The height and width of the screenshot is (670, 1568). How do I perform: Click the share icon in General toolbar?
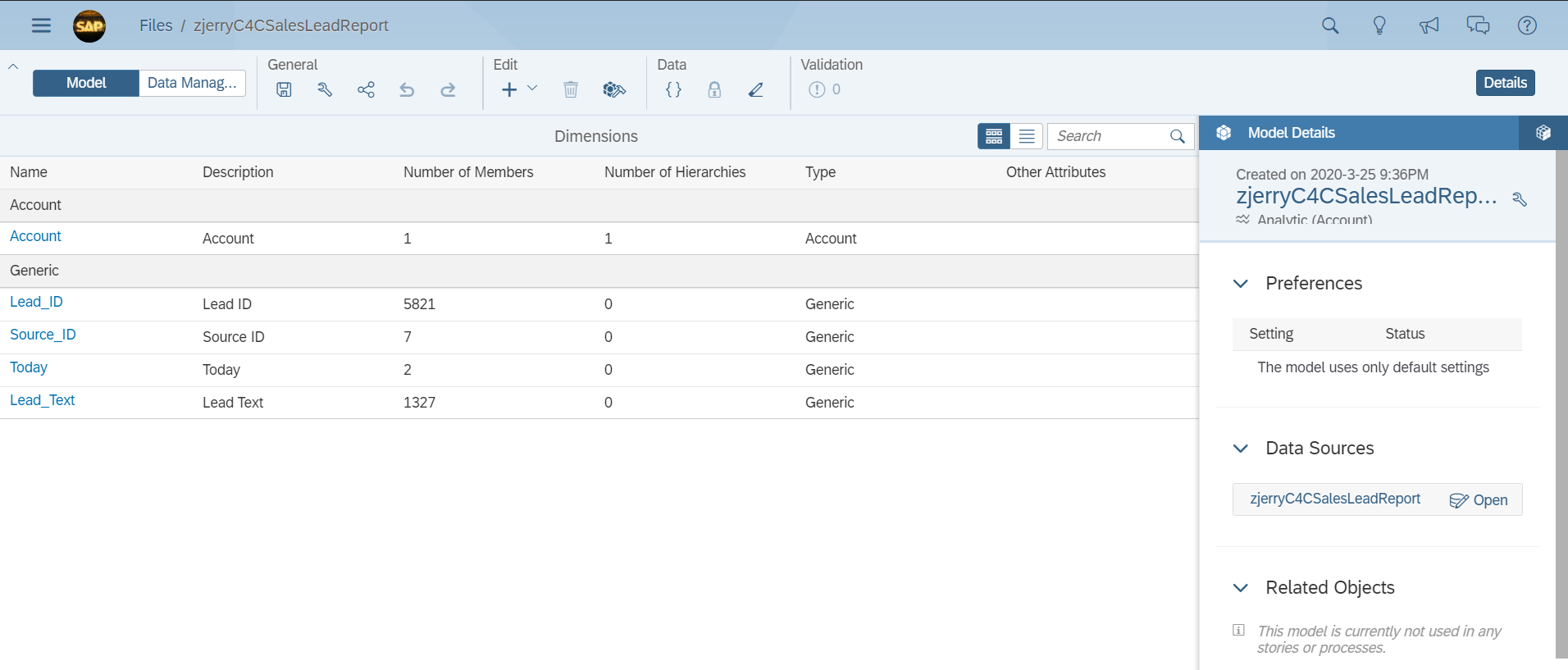coord(366,90)
